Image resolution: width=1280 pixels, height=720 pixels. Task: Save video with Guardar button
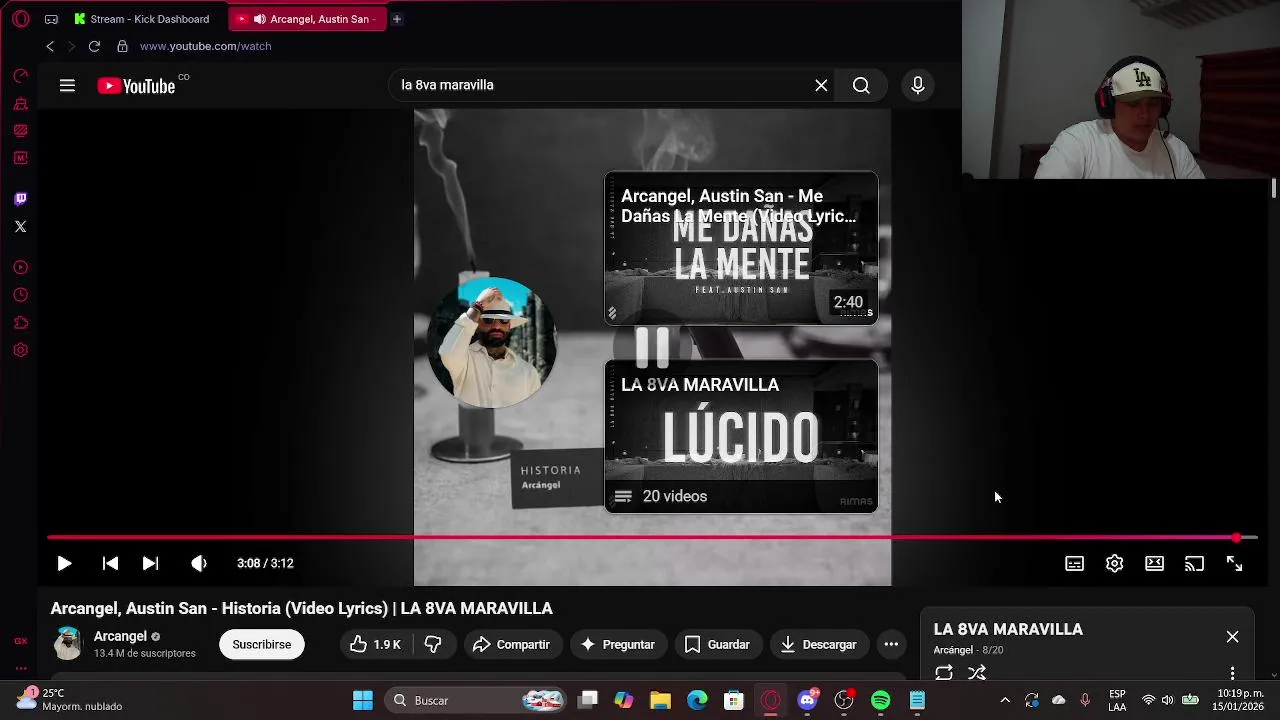pyautogui.click(x=717, y=645)
